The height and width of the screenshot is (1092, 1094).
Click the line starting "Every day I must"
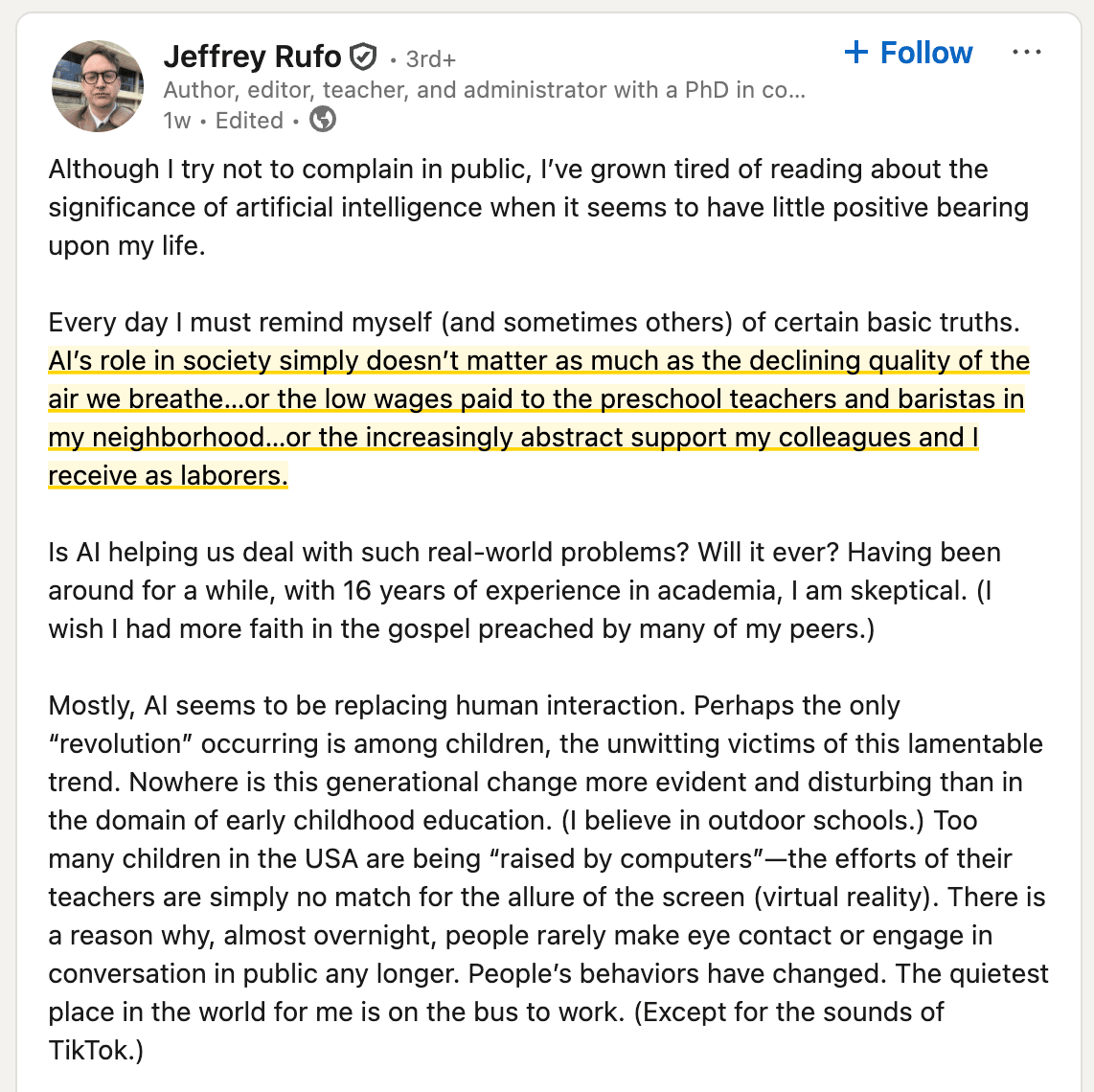[x=534, y=322]
